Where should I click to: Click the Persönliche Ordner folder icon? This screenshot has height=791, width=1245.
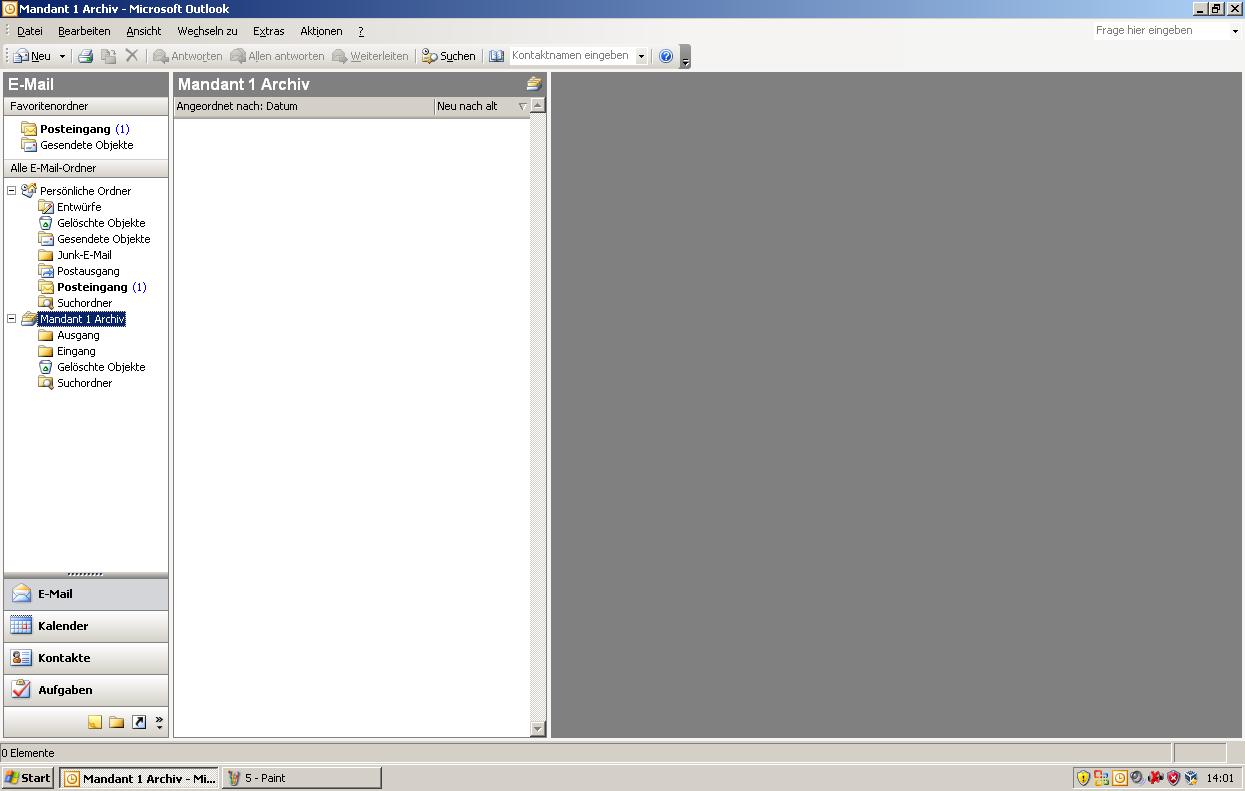[29, 190]
